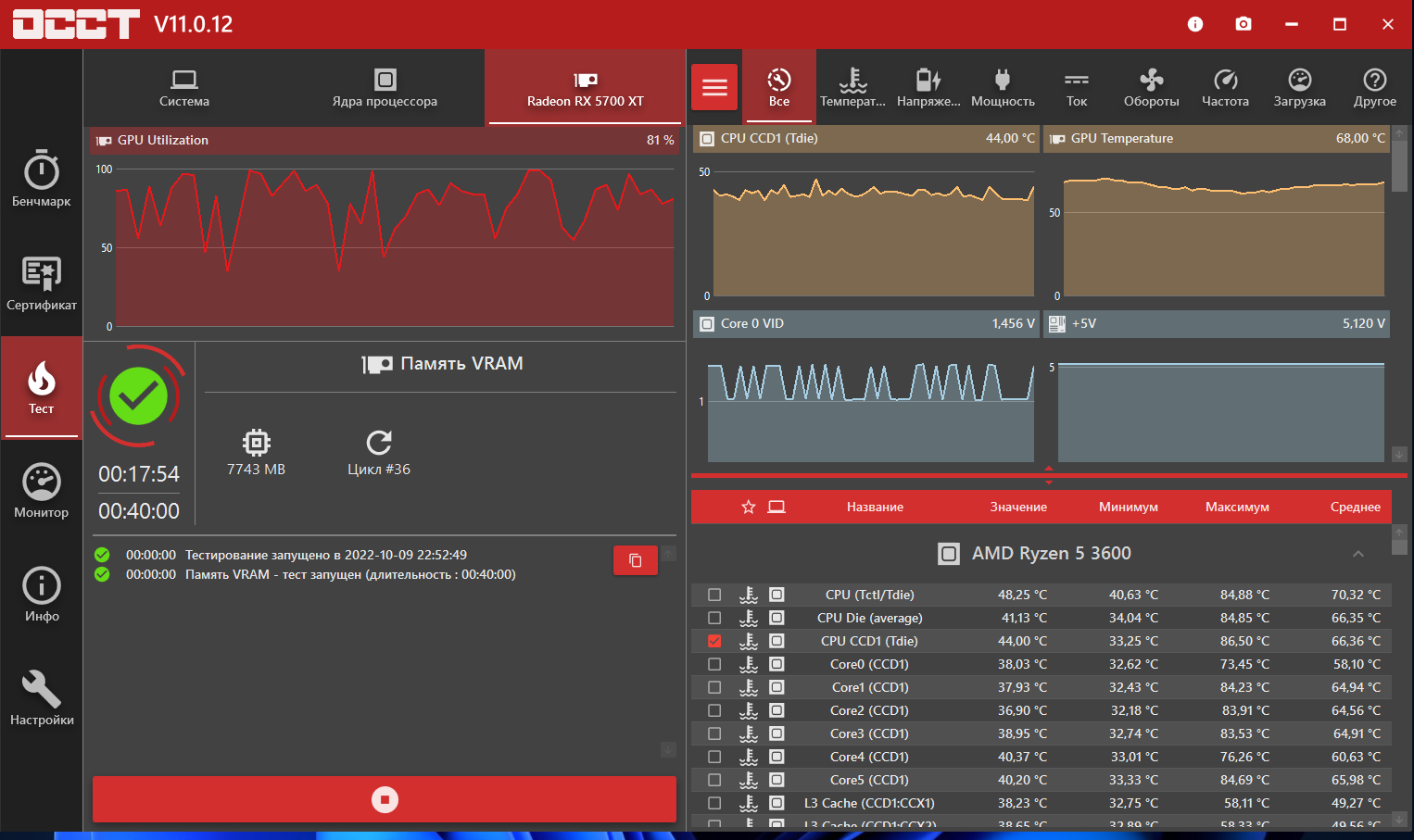The image size is (1414, 840).
Task: Open Настройки wrench settings
Action: [42, 698]
